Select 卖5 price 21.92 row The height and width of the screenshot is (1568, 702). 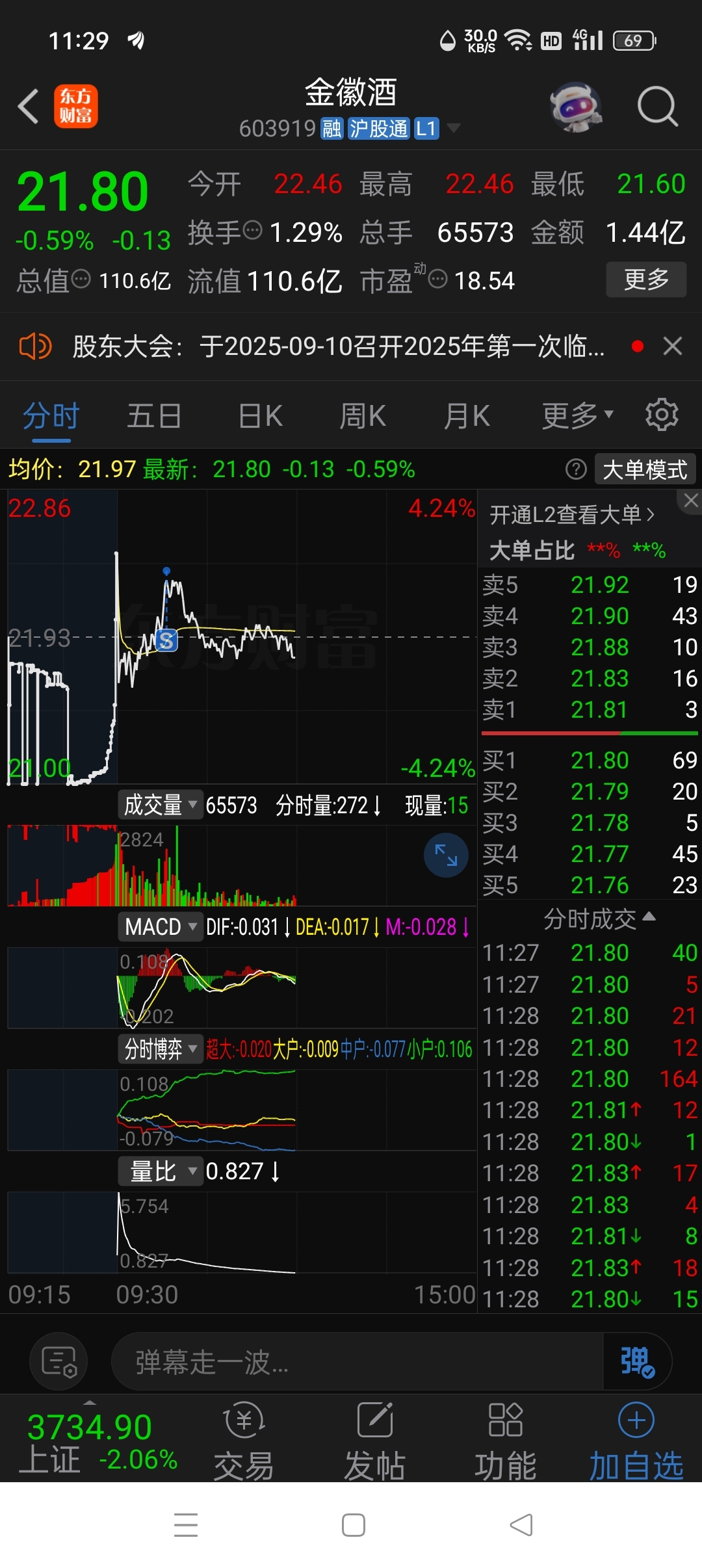coord(590,584)
